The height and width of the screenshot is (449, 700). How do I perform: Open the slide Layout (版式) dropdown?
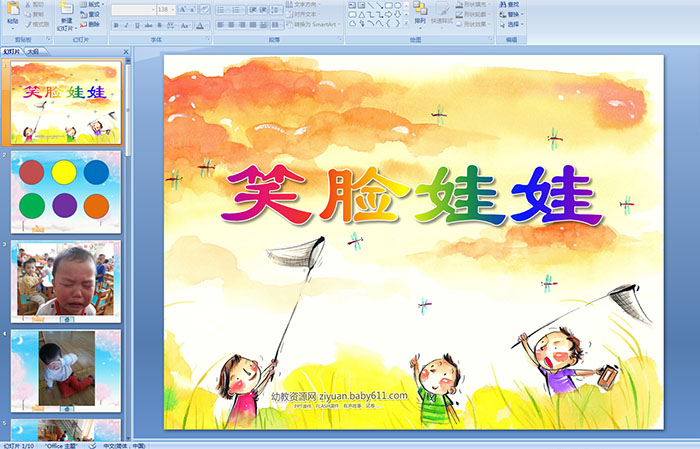(x=92, y=4)
